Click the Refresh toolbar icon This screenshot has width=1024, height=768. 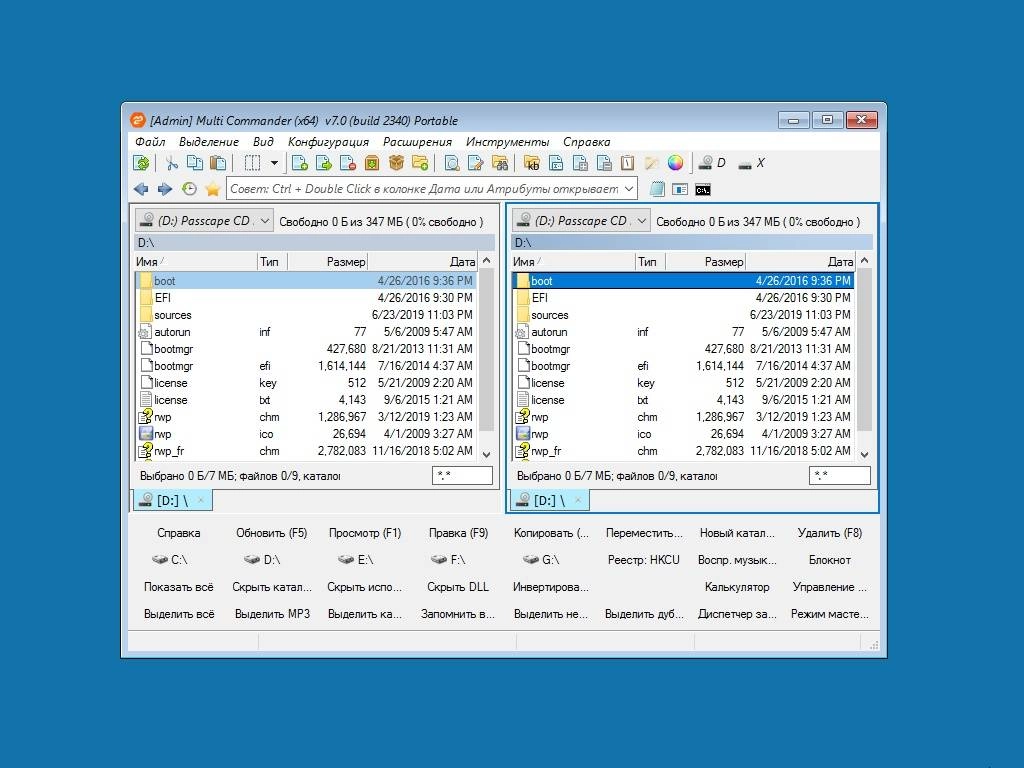click(x=141, y=163)
